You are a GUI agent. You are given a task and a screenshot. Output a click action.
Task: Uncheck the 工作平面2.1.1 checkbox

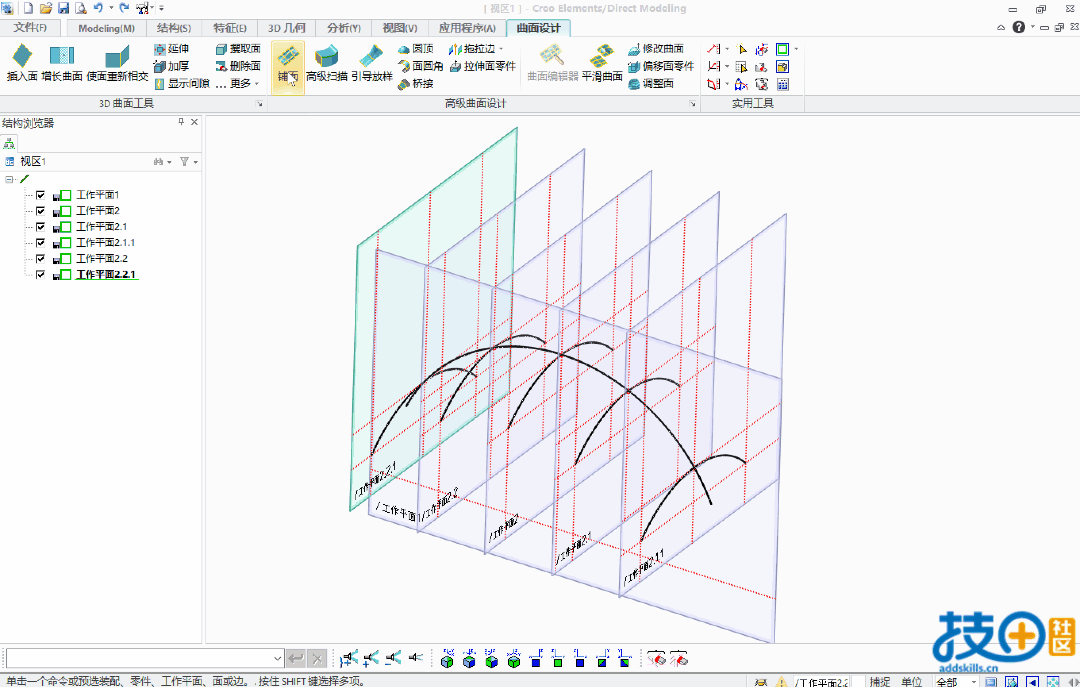(41, 243)
